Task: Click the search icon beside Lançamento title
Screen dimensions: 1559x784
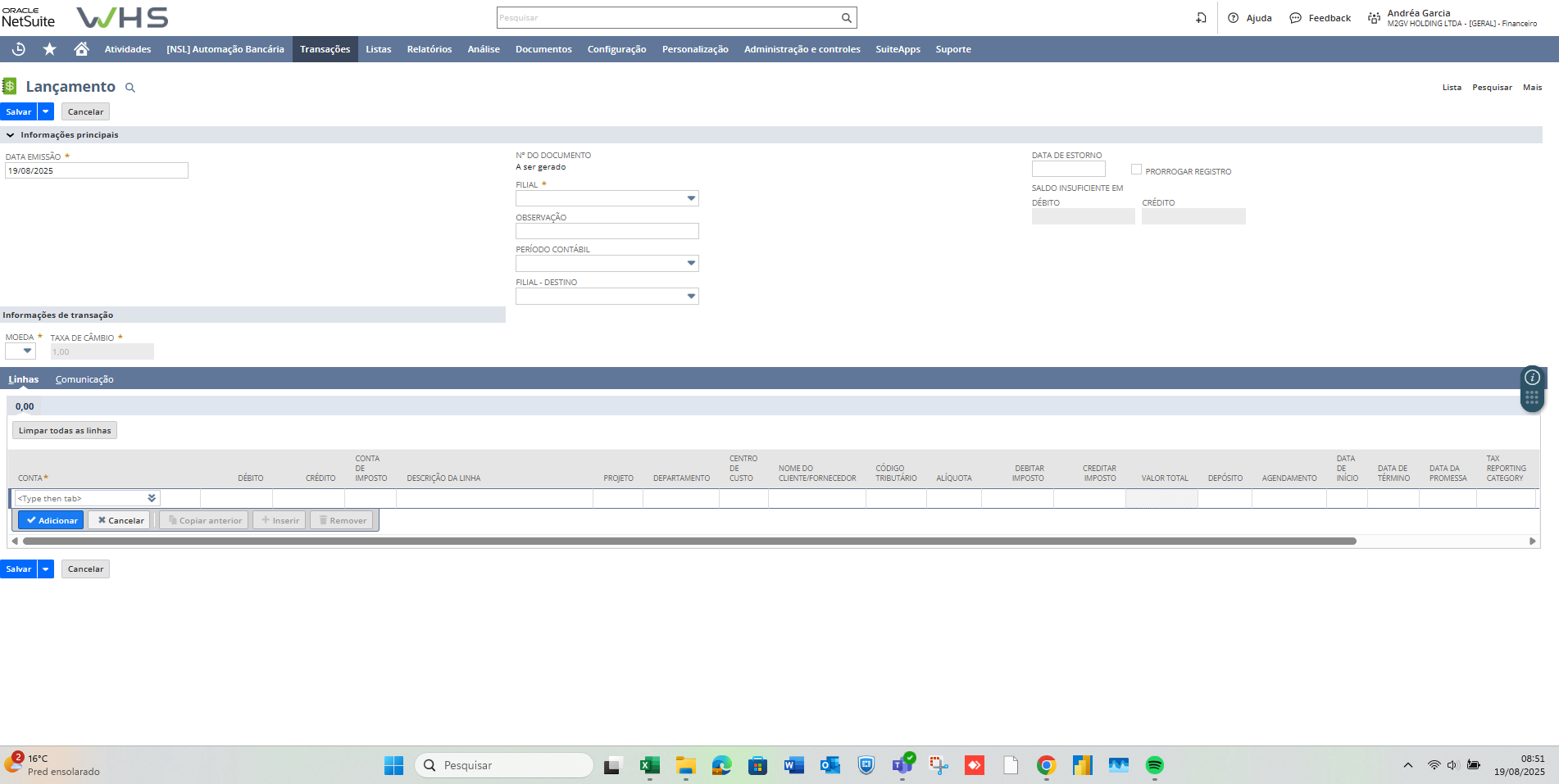Action: (x=130, y=88)
